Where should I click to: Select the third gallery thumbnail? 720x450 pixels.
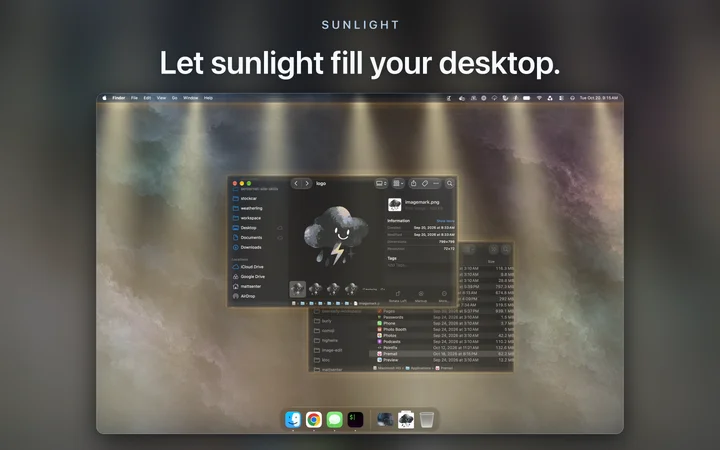[x=333, y=289]
